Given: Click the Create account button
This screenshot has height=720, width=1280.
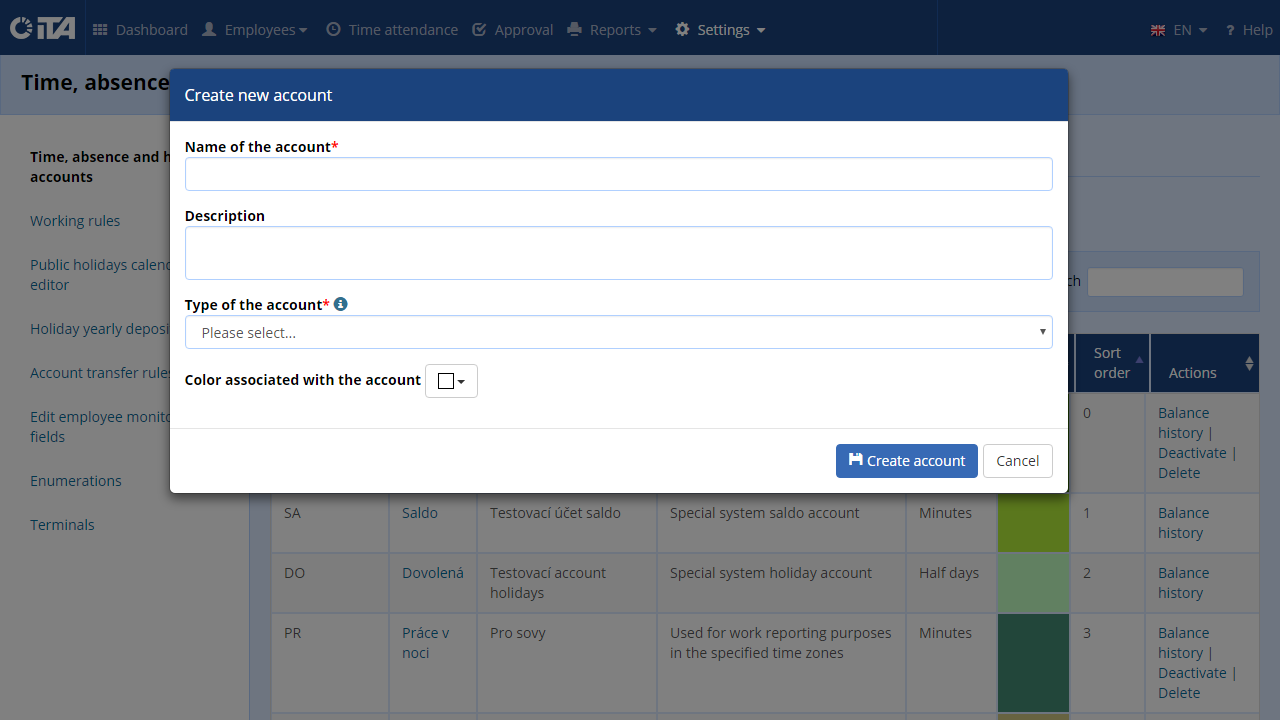Looking at the screenshot, I should [907, 461].
